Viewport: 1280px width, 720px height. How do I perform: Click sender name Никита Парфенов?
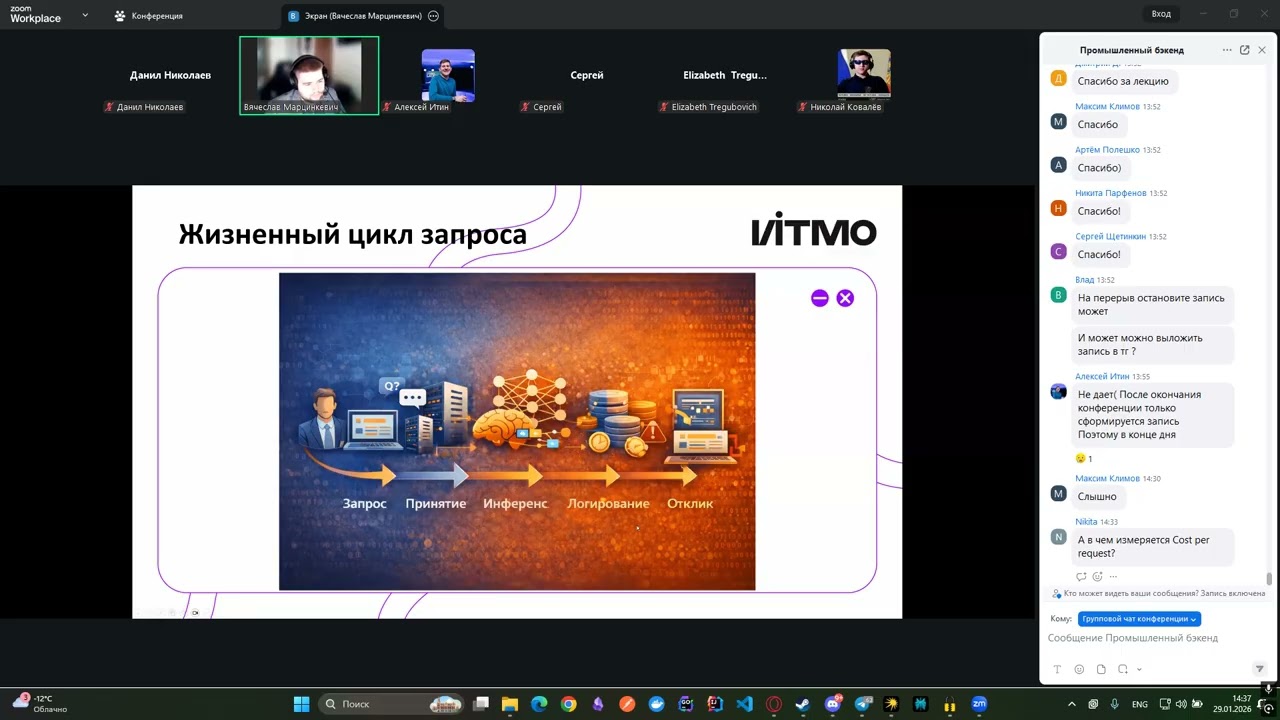click(1111, 193)
